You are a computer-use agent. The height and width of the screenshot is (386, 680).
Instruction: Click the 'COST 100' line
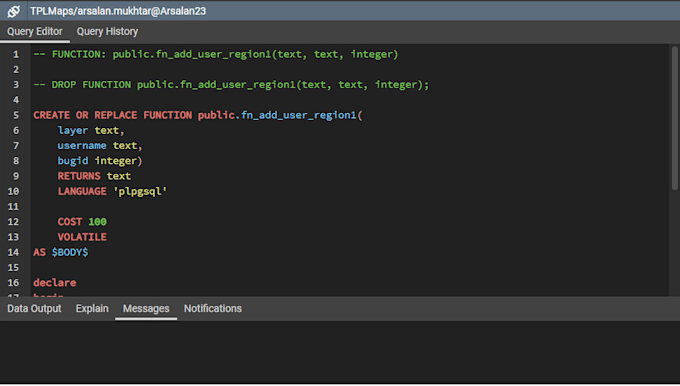click(x=82, y=222)
